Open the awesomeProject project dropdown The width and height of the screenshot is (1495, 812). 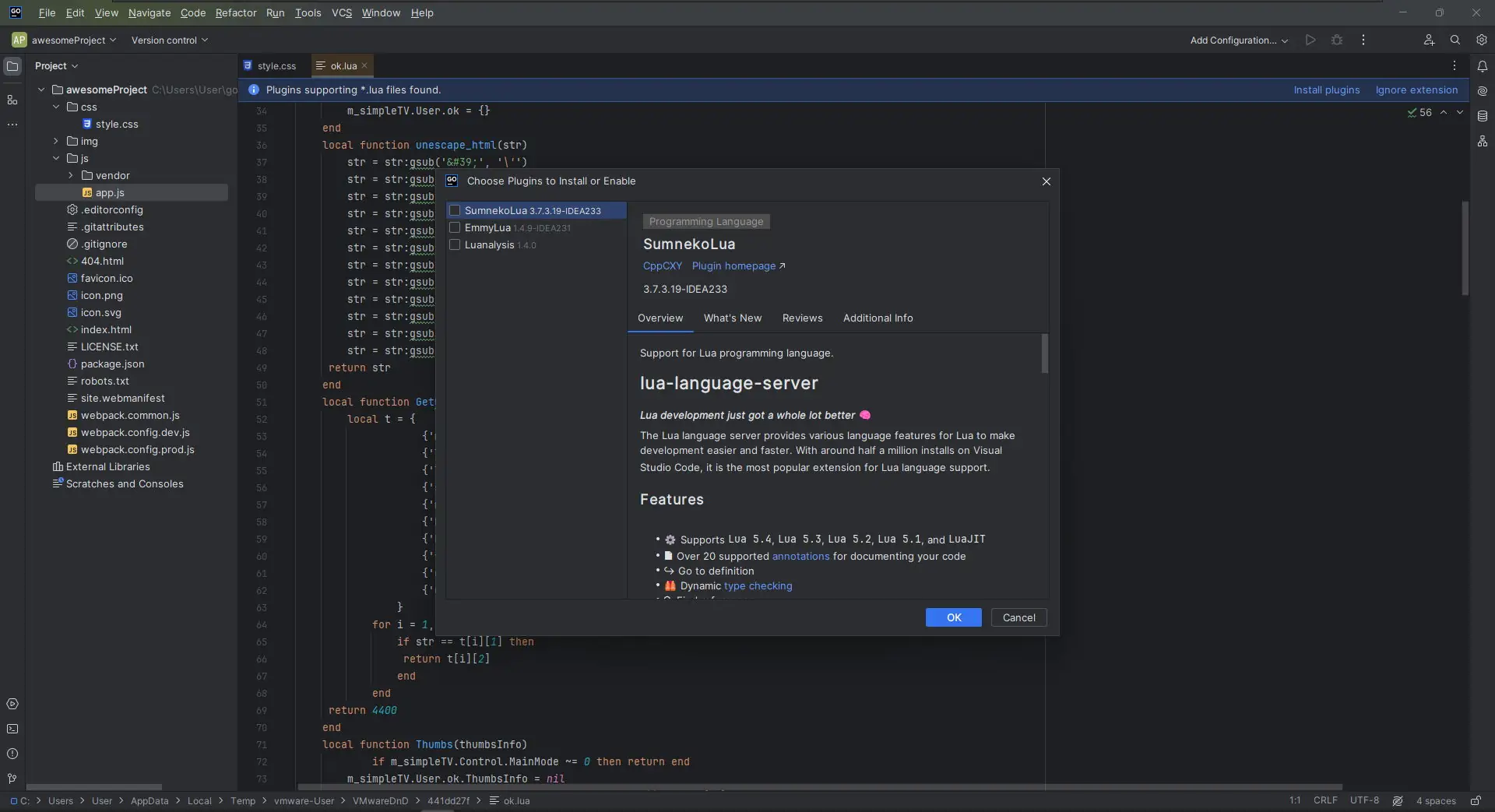tap(64, 40)
